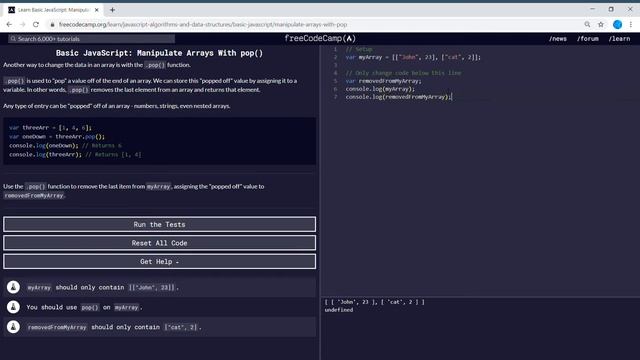Open the /forum link
Image resolution: width=640 pixels, height=360 pixels.
pos(588,39)
